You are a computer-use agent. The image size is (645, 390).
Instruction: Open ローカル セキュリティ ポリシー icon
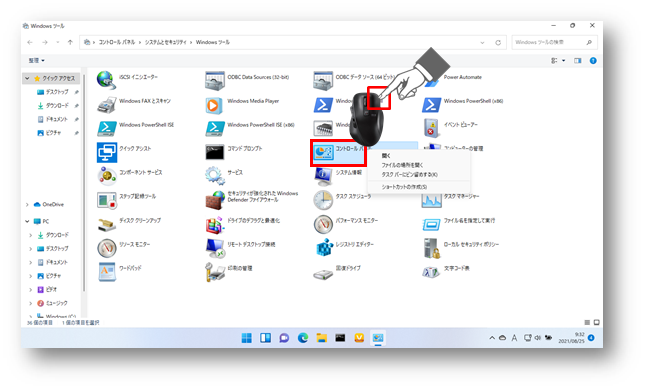[432, 248]
